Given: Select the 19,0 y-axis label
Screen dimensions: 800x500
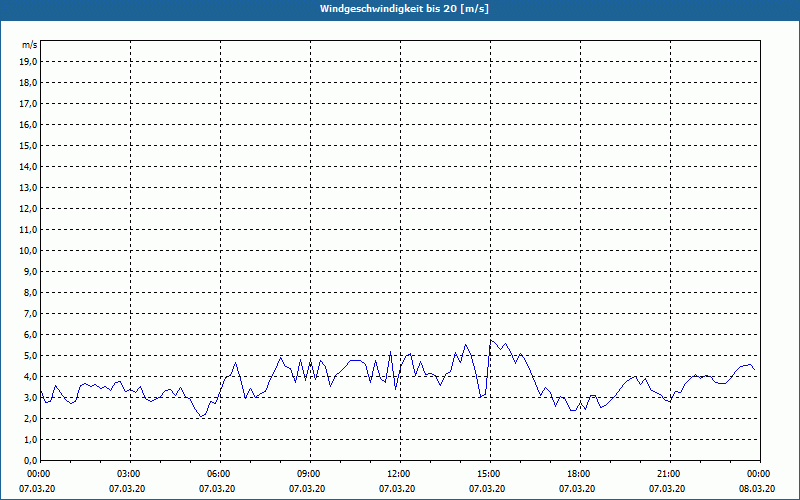Looking at the screenshot, I should tap(29, 62).
